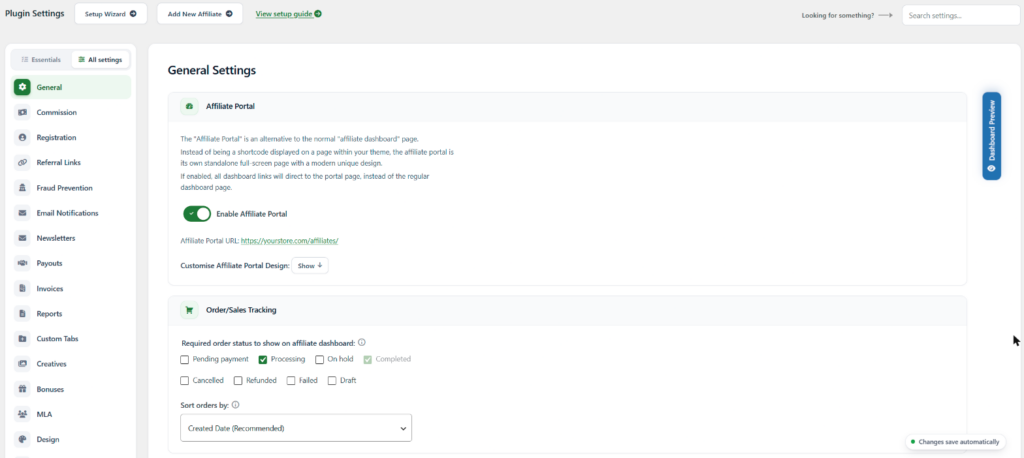Open the Dashboard Preview side button

pyautogui.click(x=991, y=136)
